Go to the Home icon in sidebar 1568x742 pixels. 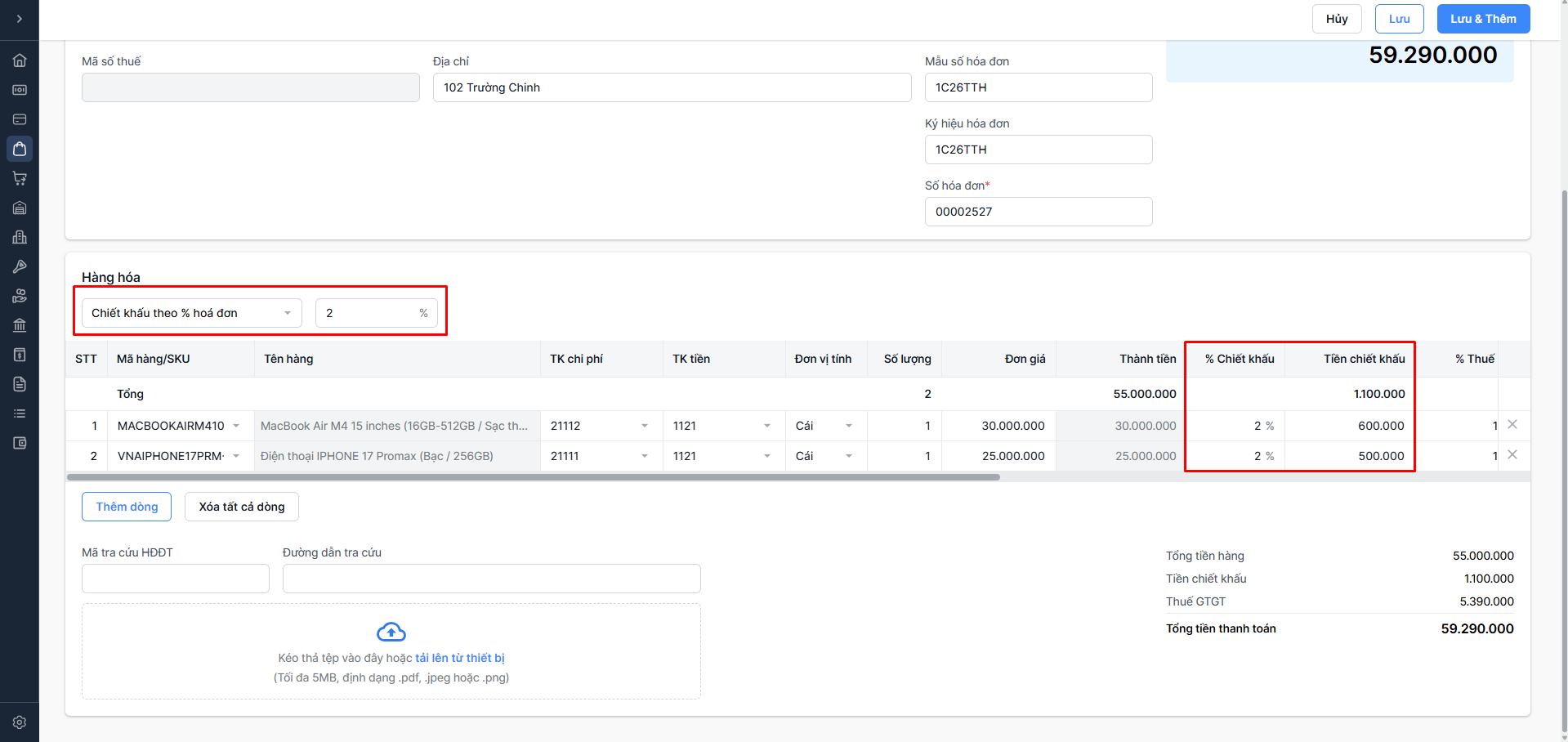[x=20, y=60]
